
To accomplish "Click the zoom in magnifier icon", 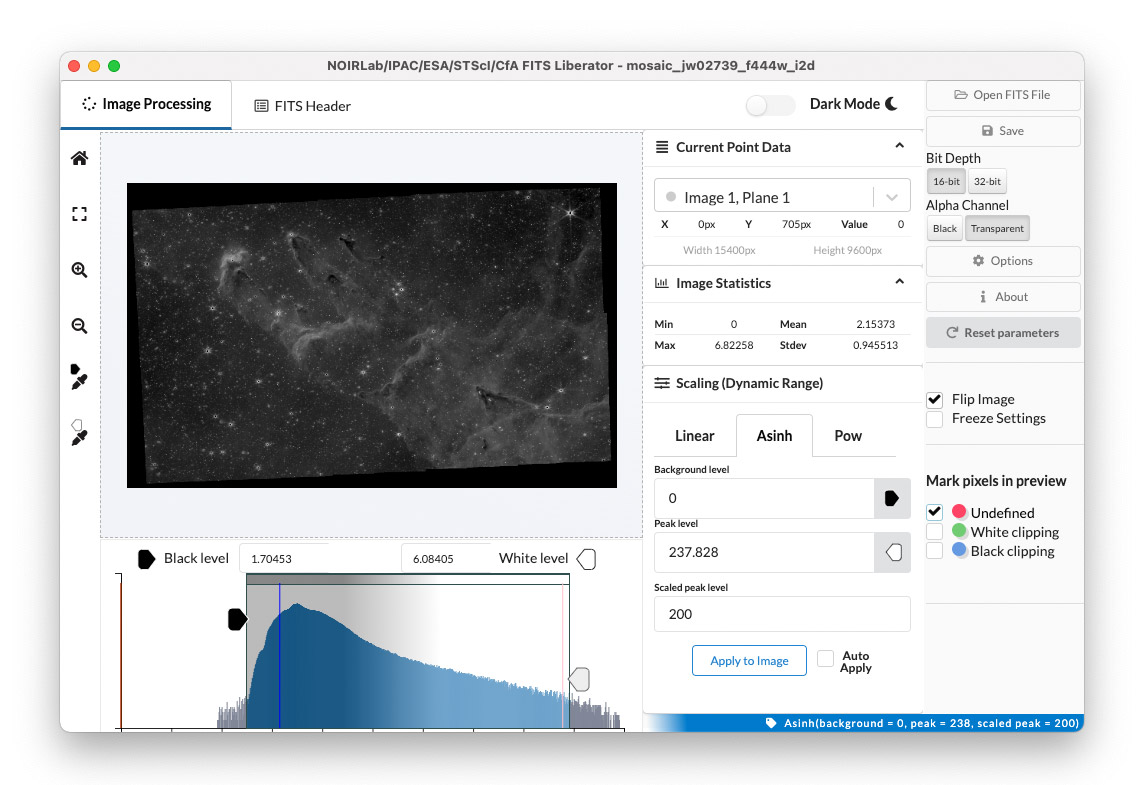I will click(79, 270).
